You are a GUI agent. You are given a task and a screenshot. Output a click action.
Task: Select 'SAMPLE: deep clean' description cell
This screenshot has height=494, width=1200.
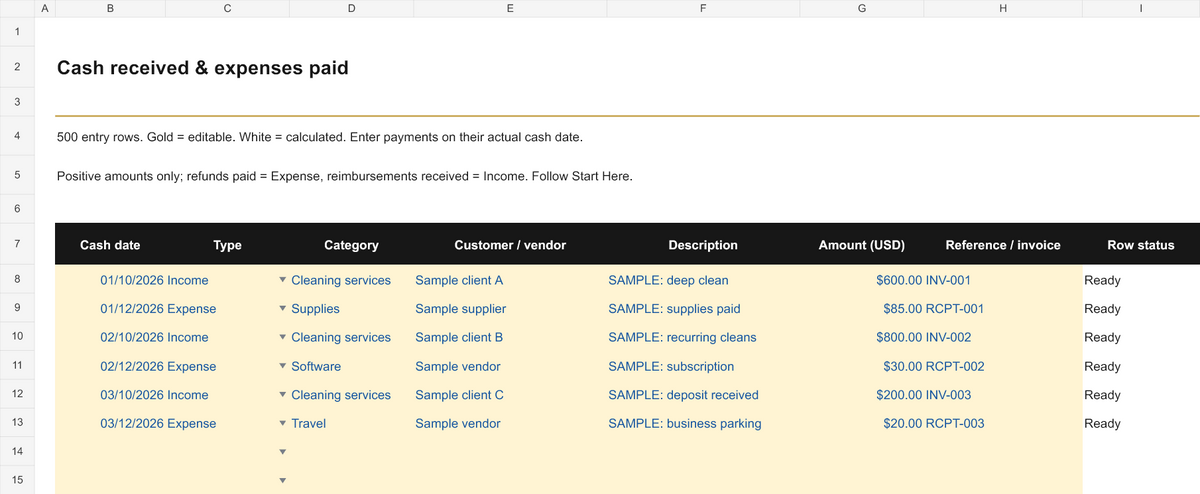pyautogui.click(x=703, y=280)
